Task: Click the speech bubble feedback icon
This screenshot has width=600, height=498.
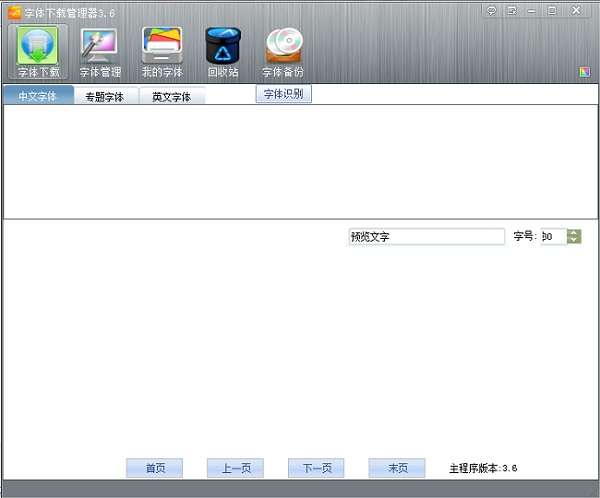Action: [491, 11]
